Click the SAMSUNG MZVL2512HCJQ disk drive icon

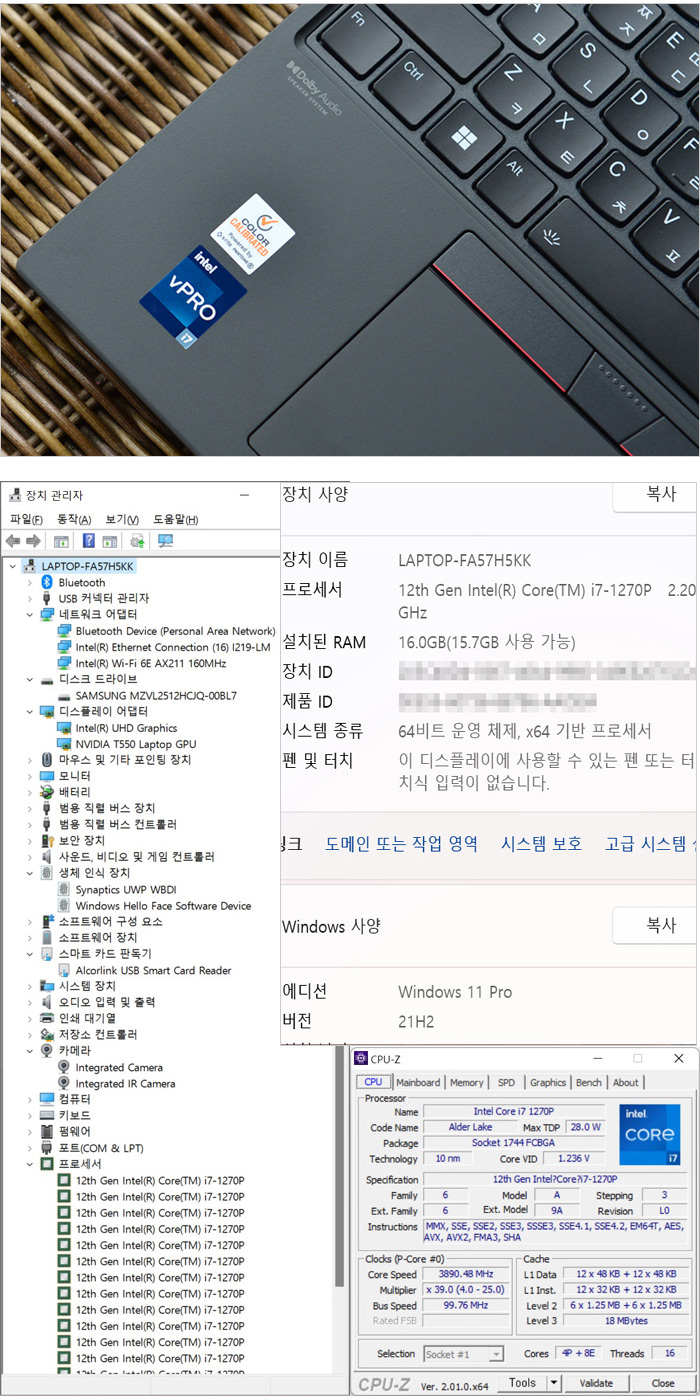[x=64, y=695]
